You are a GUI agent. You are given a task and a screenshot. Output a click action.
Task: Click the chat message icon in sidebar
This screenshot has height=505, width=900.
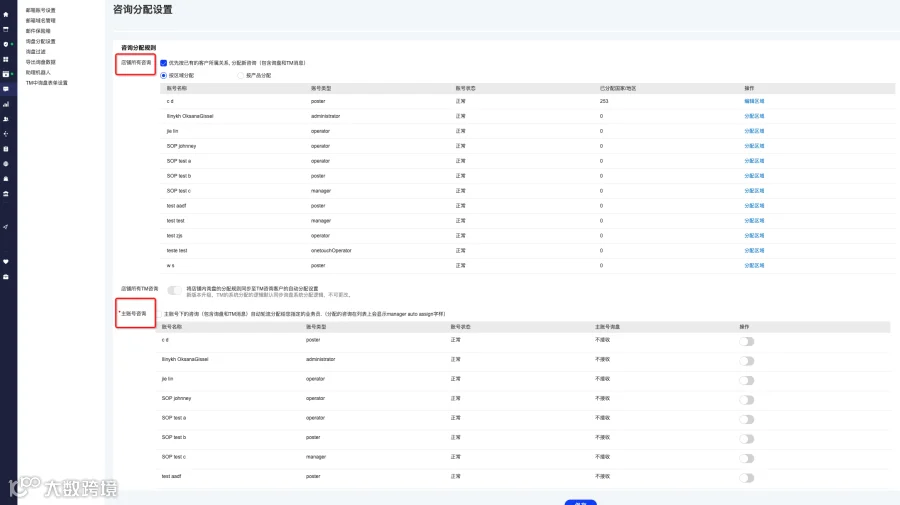tap(6, 89)
